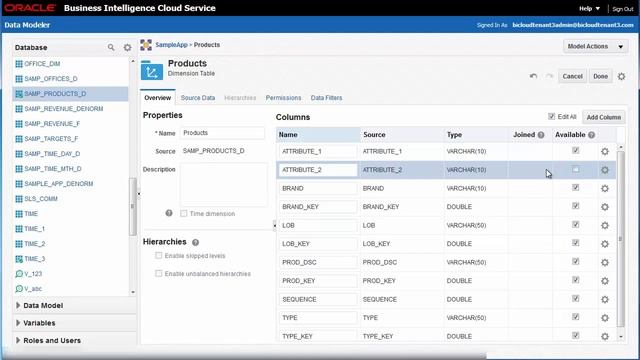Screen dimensions: 640x360
Task: Open the Model Actions dropdown
Action: [595, 47]
